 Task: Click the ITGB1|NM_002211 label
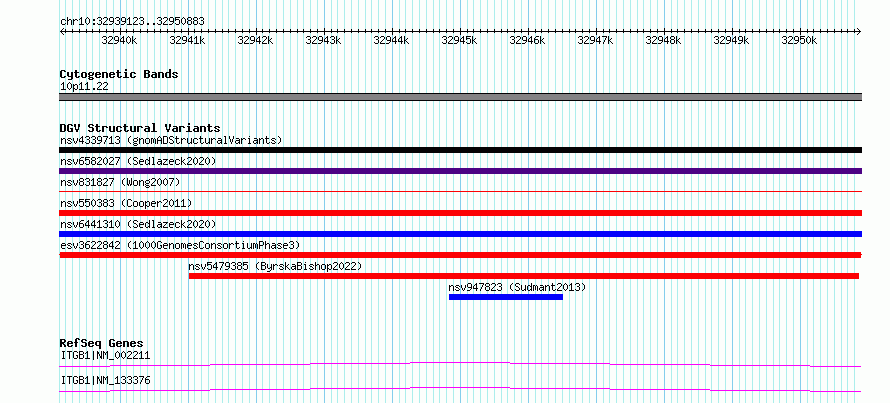105,355
